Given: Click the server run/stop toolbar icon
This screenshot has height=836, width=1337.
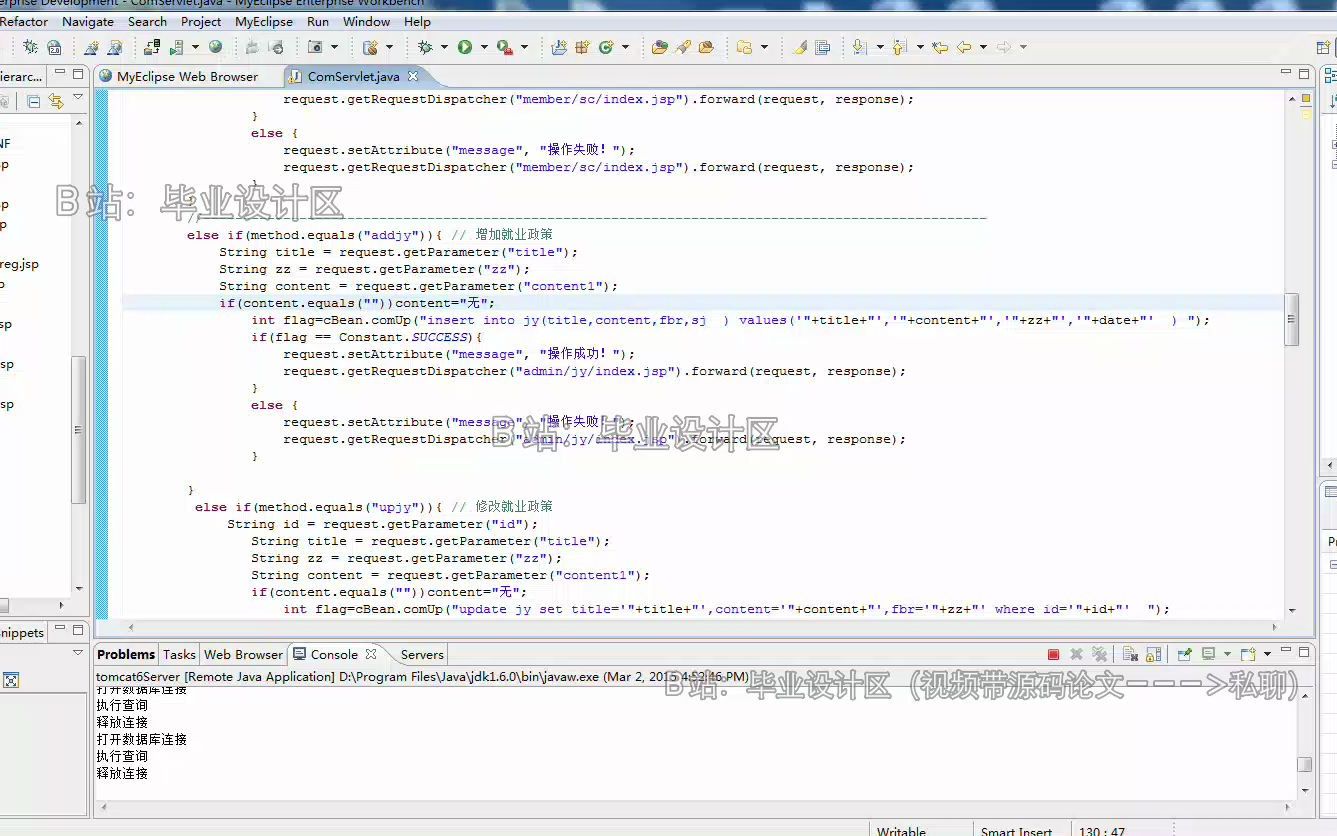Looking at the screenshot, I should [x=177, y=47].
